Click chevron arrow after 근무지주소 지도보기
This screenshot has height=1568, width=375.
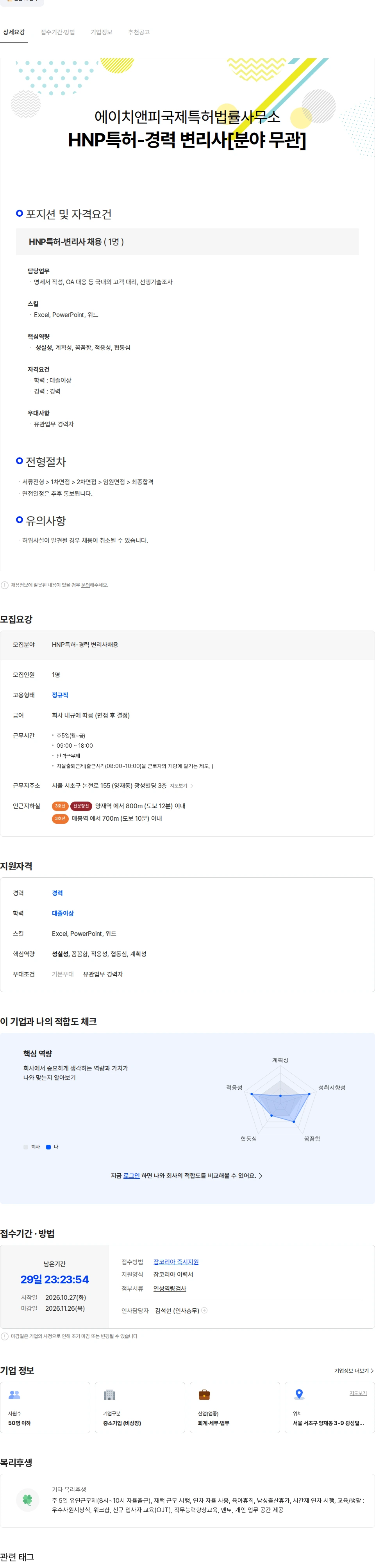tap(192, 786)
